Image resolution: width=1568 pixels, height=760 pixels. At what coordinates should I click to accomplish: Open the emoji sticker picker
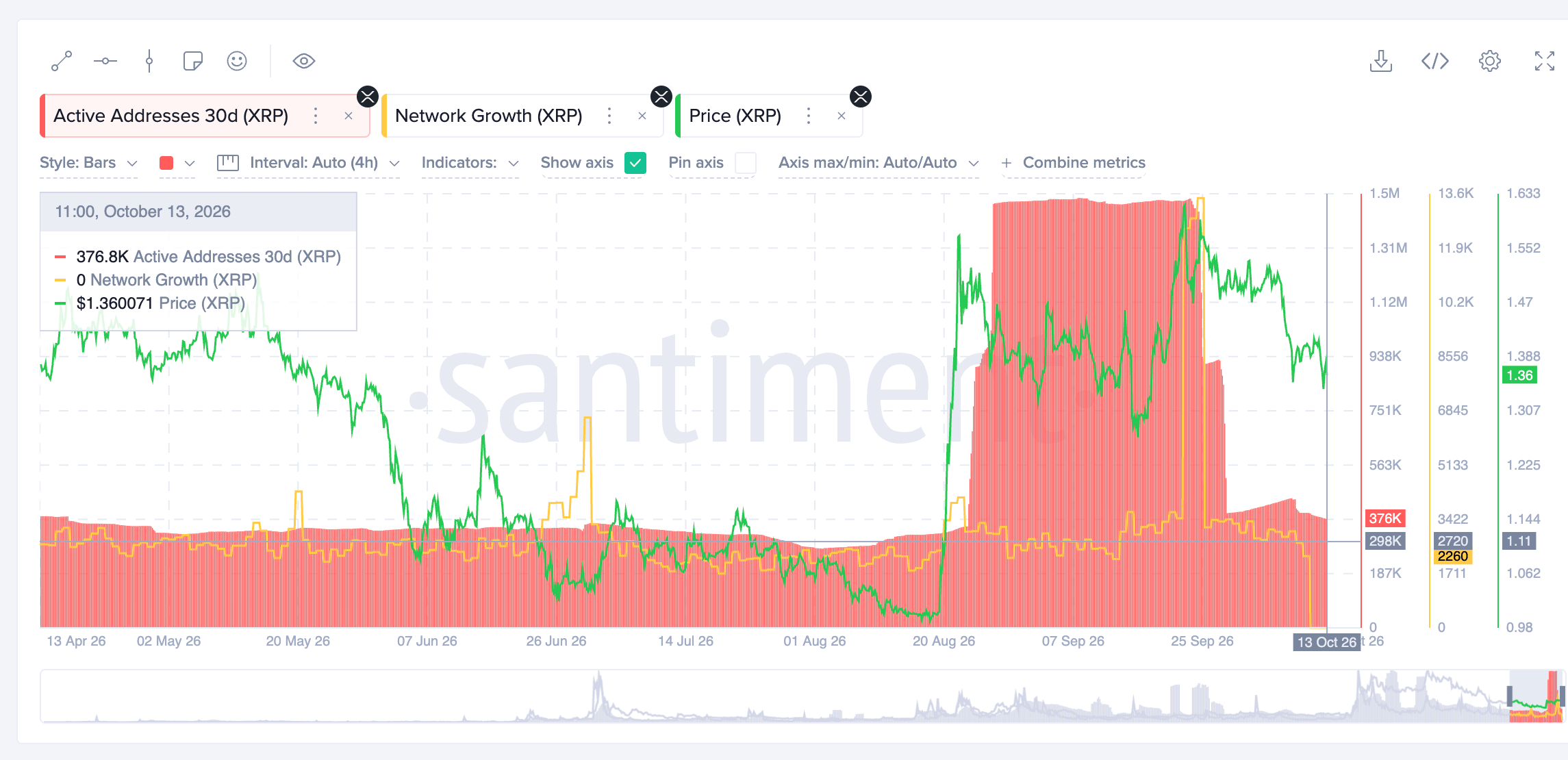(x=237, y=61)
